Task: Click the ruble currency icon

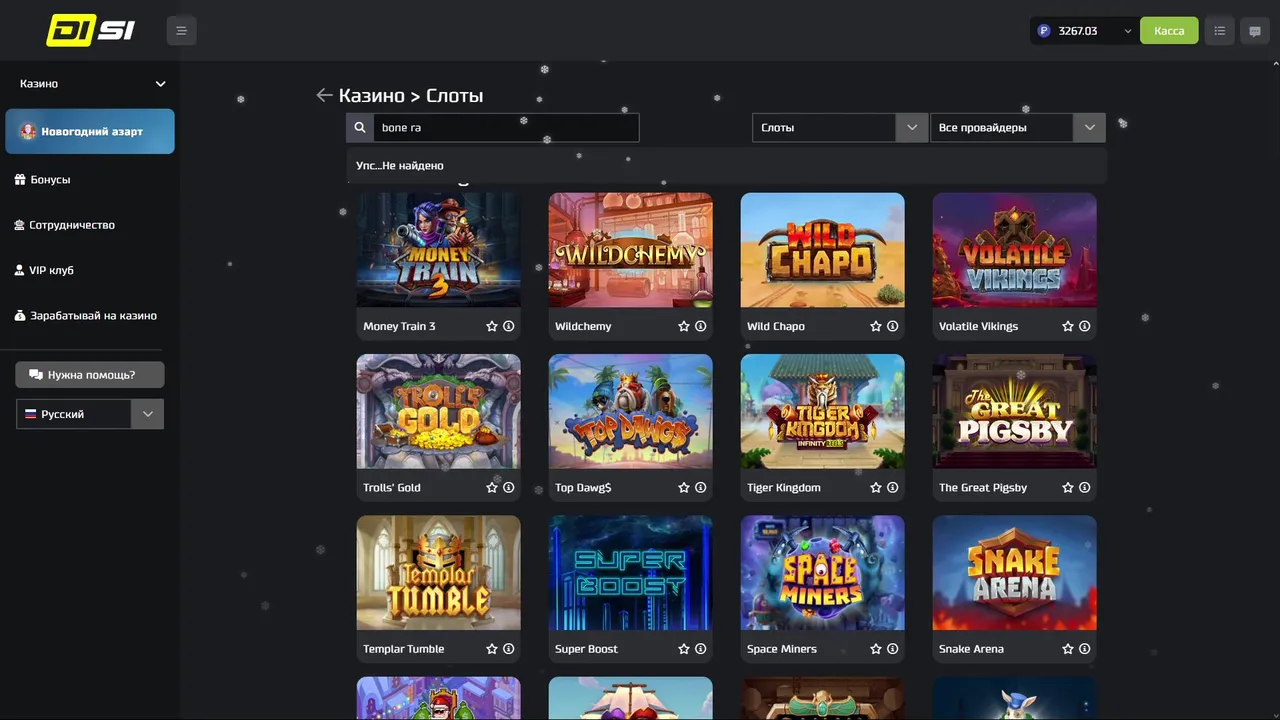Action: 1044,31
